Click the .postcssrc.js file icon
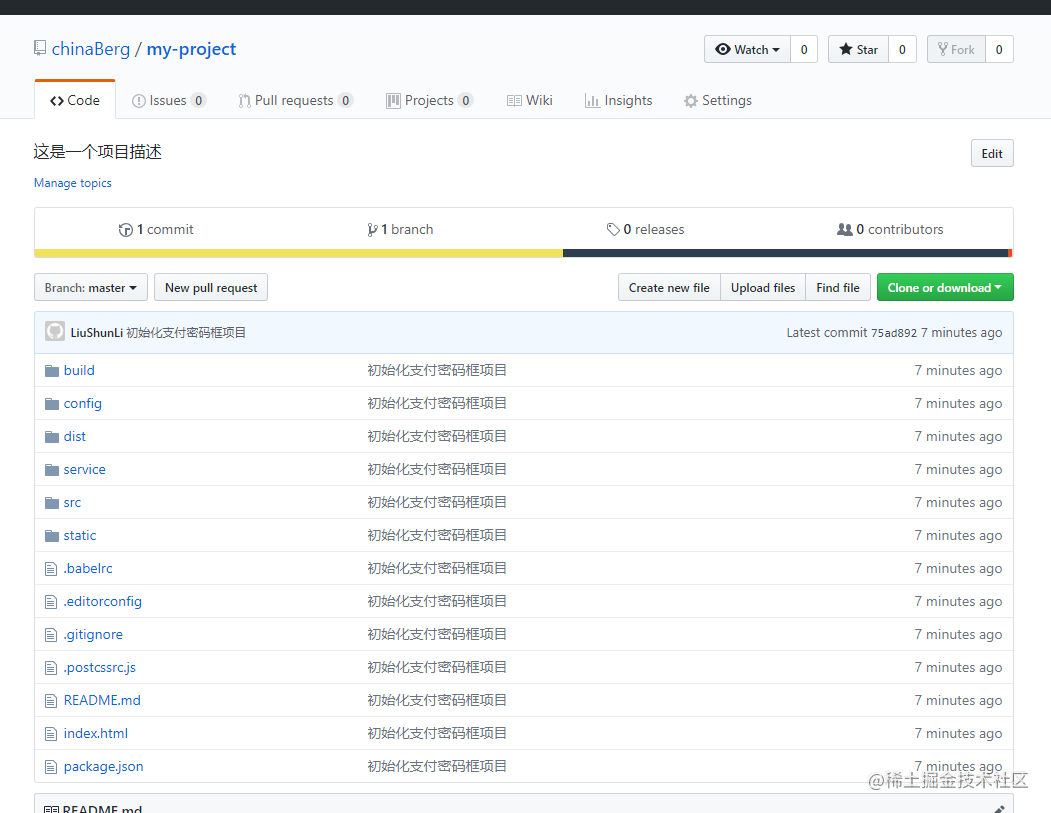The image size is (1051, 813). coord(51,668)
